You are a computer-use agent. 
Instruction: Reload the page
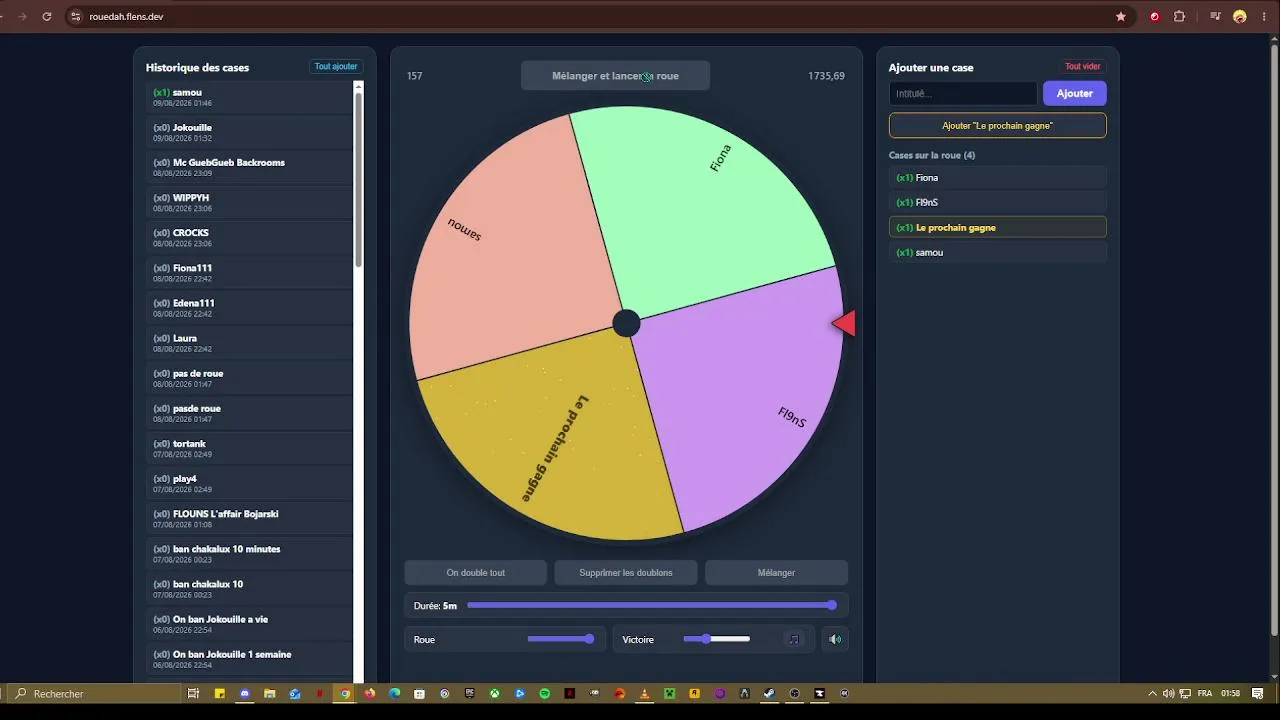(47, 16)
